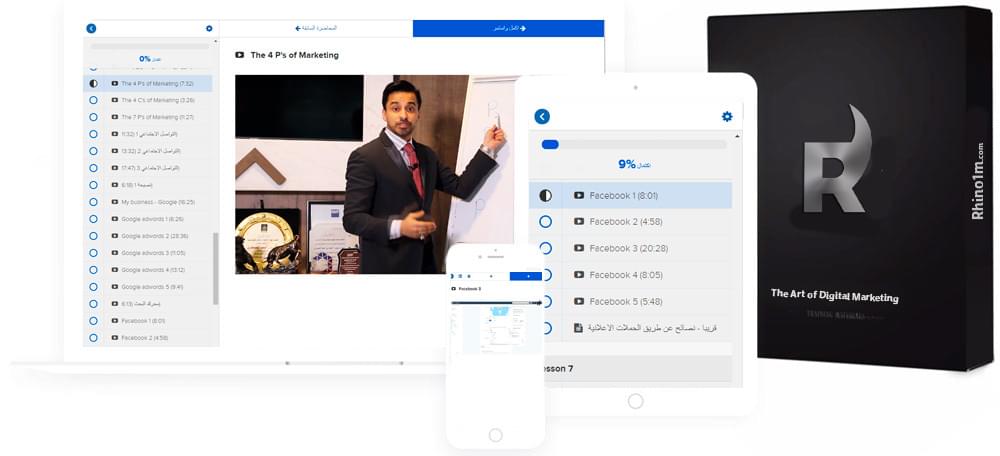Click the 0% progress label on laptop

(x=150, y=59)
